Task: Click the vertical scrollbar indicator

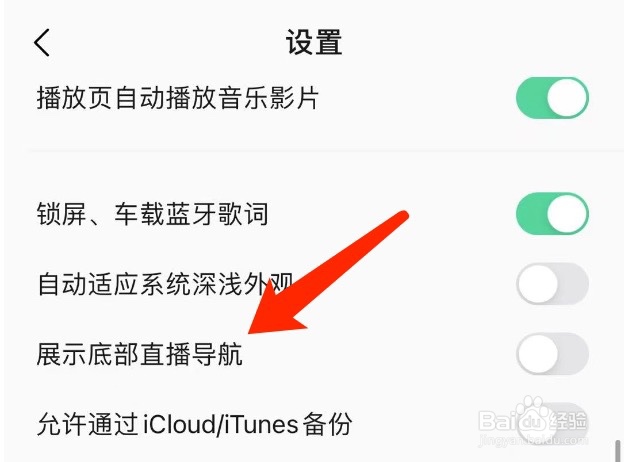Action: click(618, 450)
